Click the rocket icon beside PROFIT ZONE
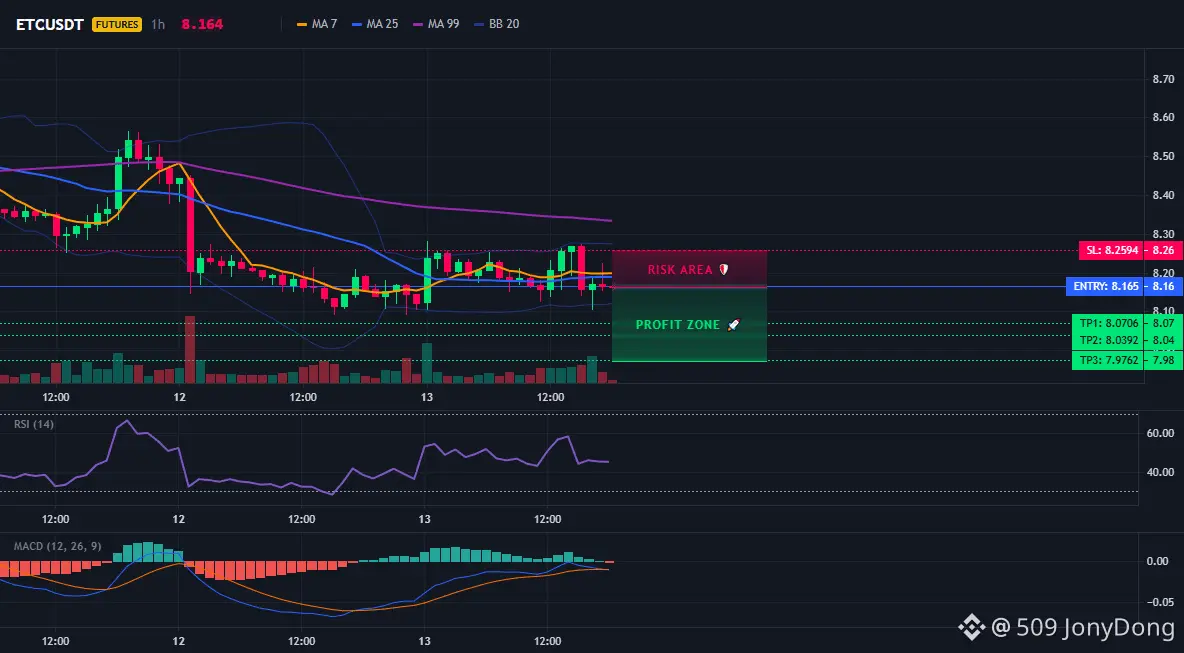 click(x=733, y=325)
